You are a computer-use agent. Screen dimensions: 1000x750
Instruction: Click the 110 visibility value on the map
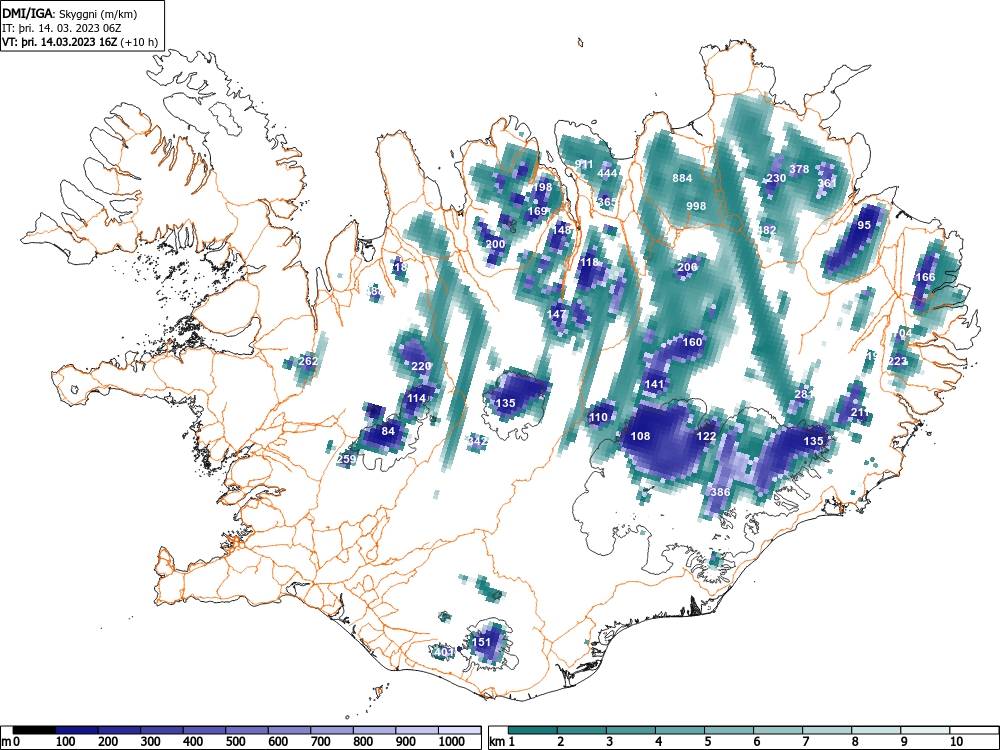pos(598,418)
